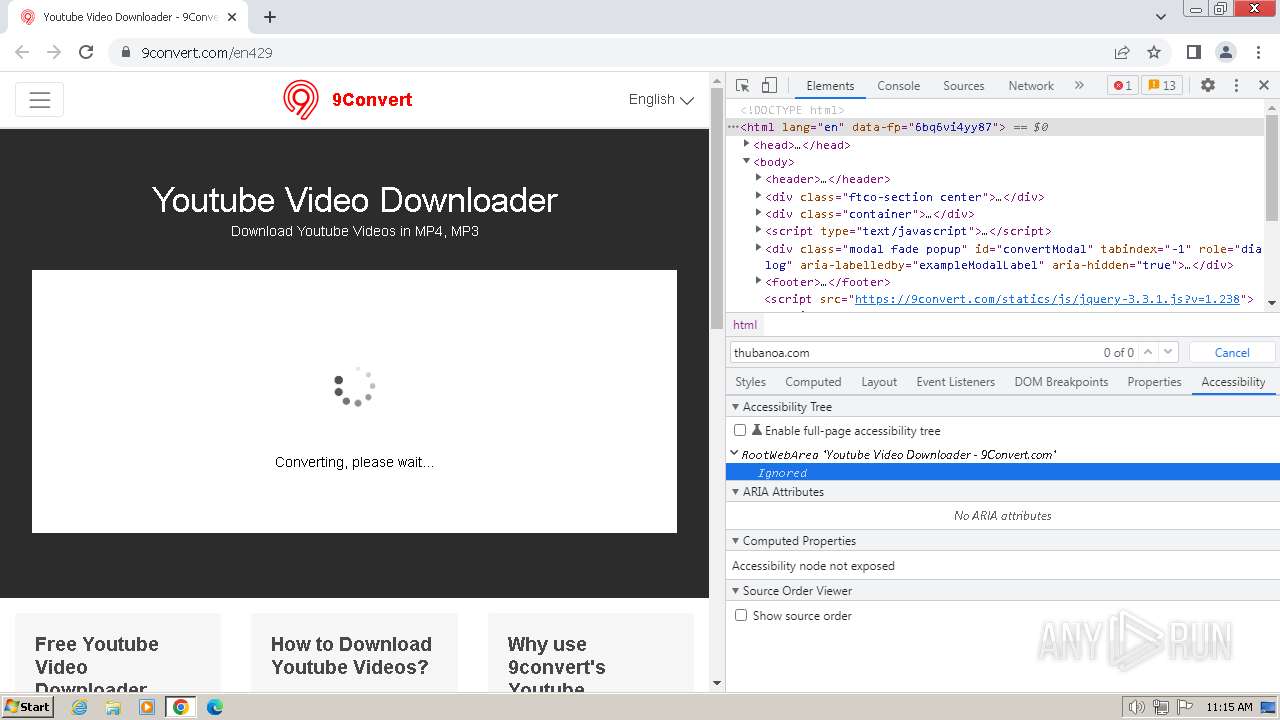Open the English language dropdown
This screenshot has height=720, width=1280.
[x=661, y=99]
